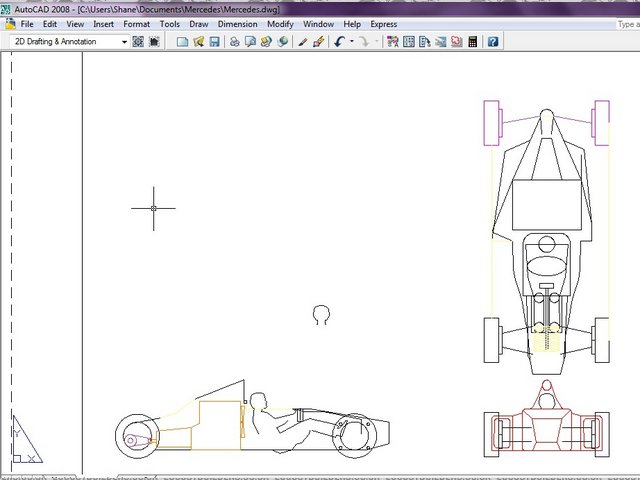Save the drawing with the floppy disk icon

214,42
